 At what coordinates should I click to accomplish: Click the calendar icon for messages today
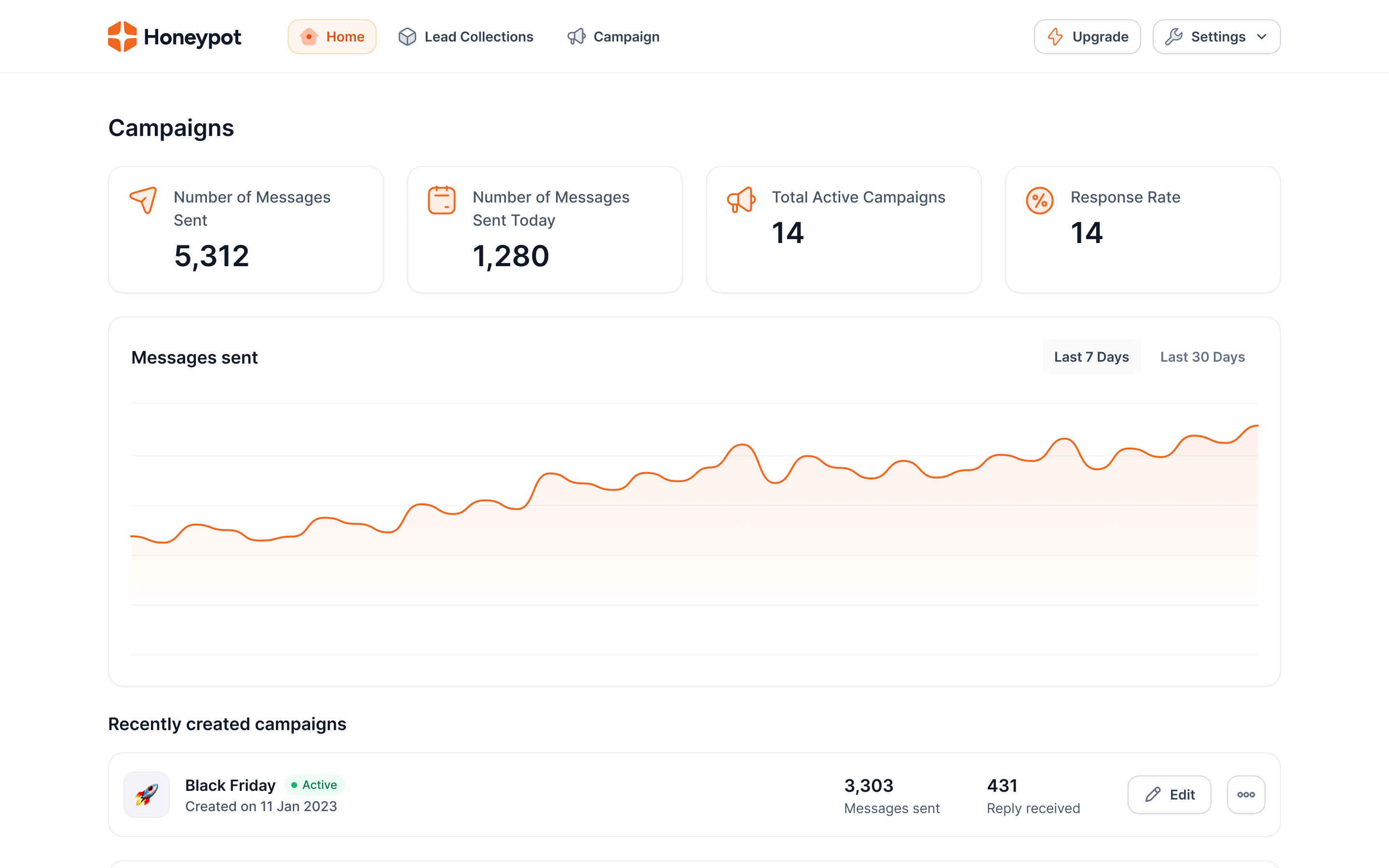tap(441, 200)
